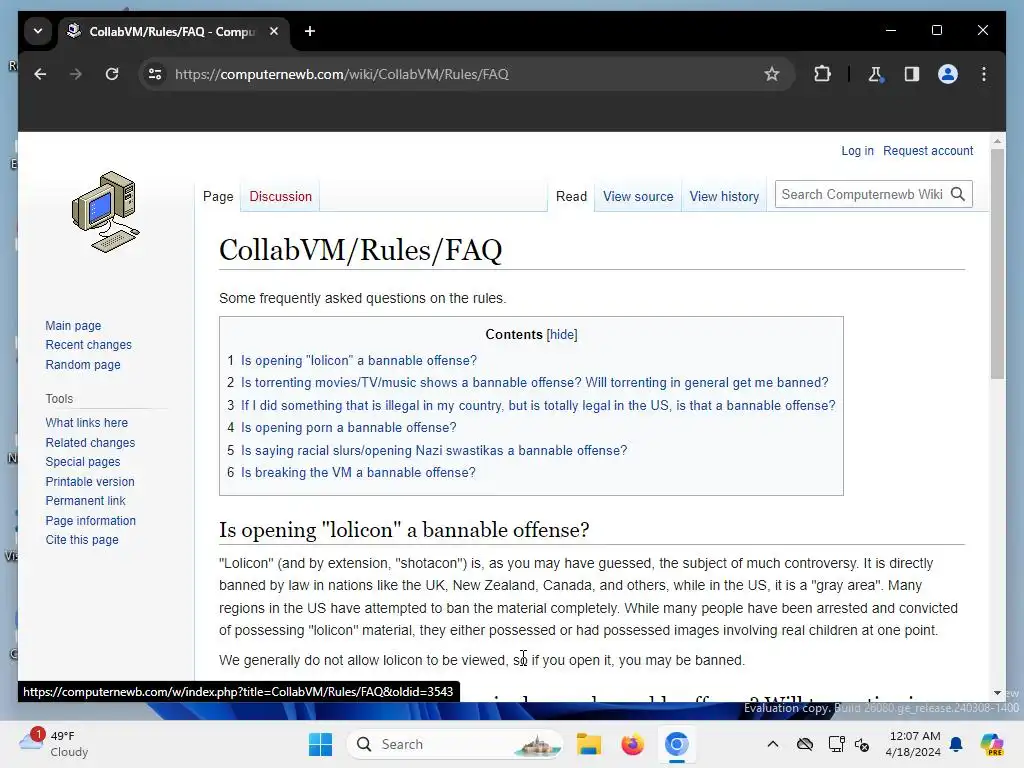Image resolution: width=1024 pixels, height=768 pixels.
Task: Open the View history tab
Action: [x=724, y=197]
